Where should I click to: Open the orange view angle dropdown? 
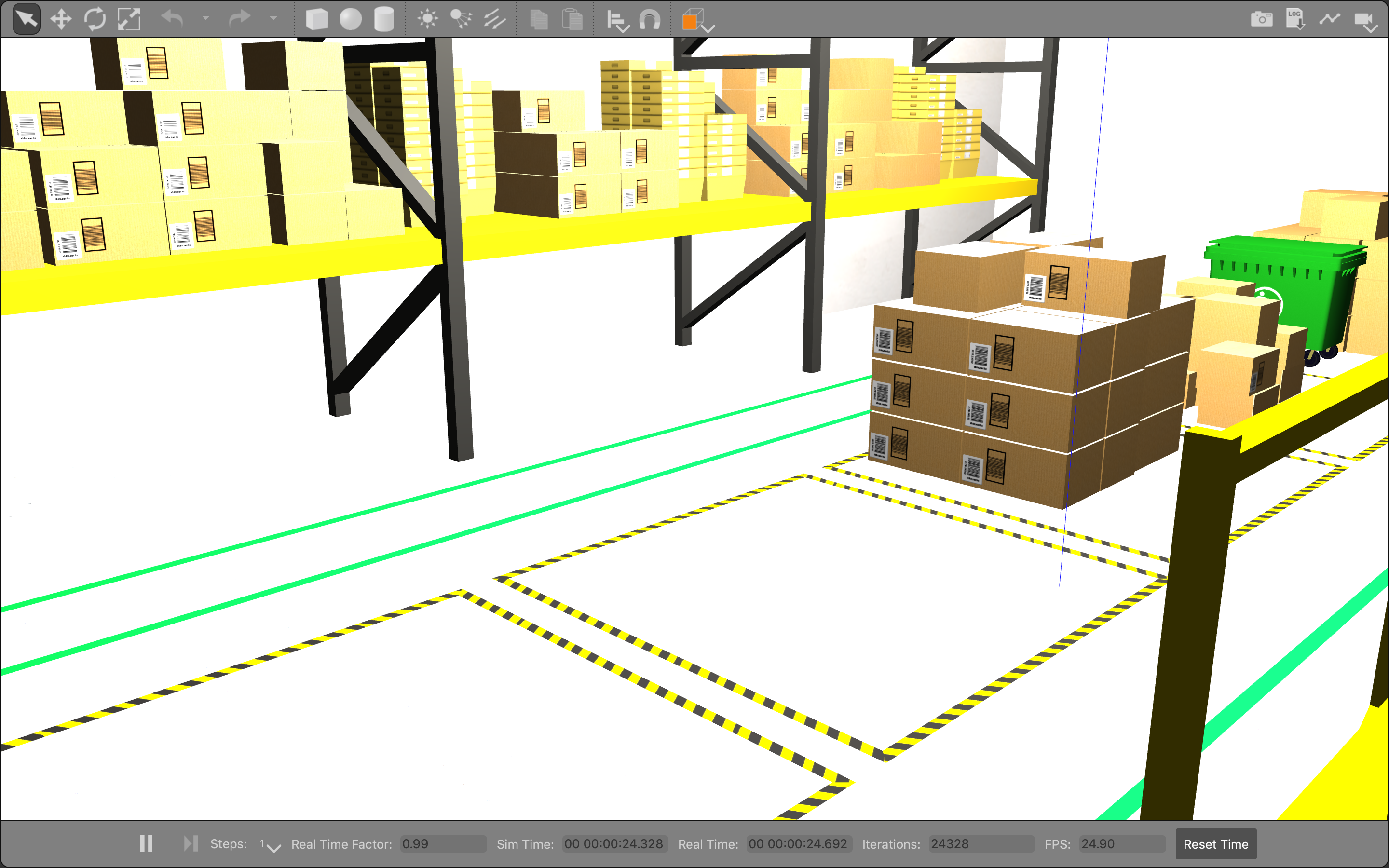[697, 22]
